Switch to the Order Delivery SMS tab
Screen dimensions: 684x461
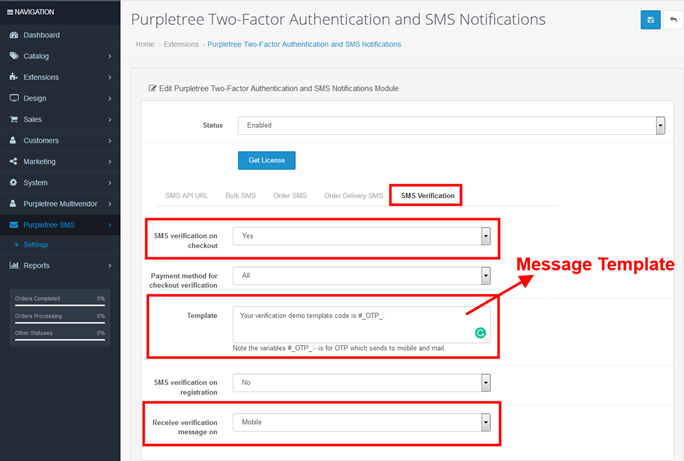coord(353,196)
